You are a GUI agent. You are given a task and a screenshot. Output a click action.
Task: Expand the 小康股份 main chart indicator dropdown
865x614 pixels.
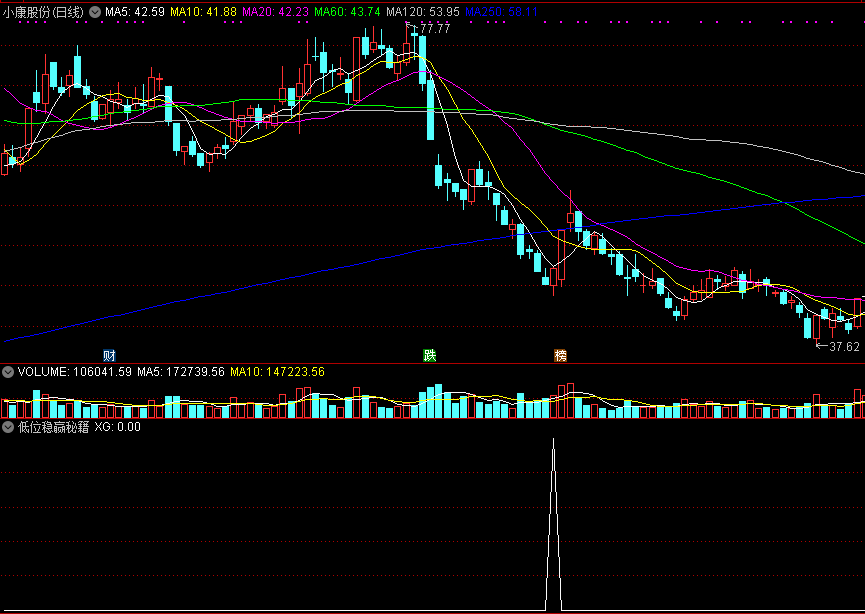click(95, 12)
